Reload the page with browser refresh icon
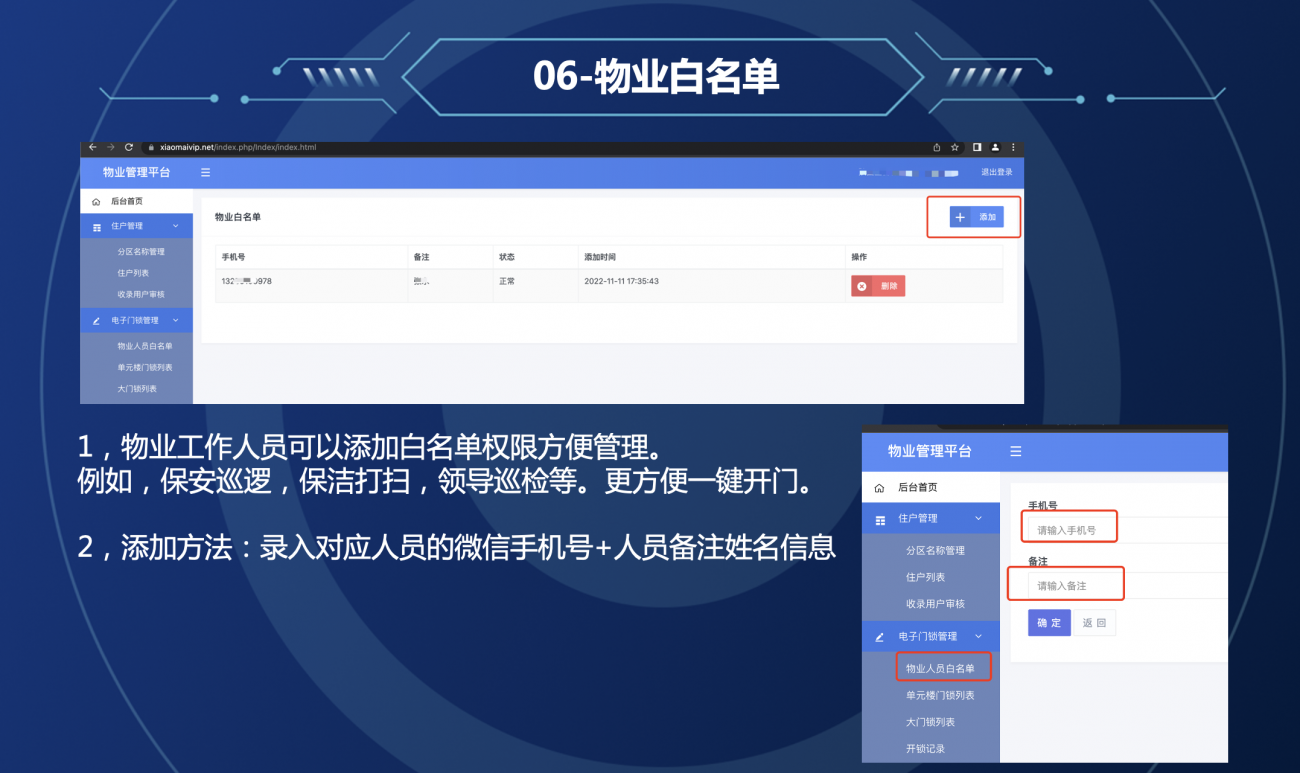 pos(129,147)
